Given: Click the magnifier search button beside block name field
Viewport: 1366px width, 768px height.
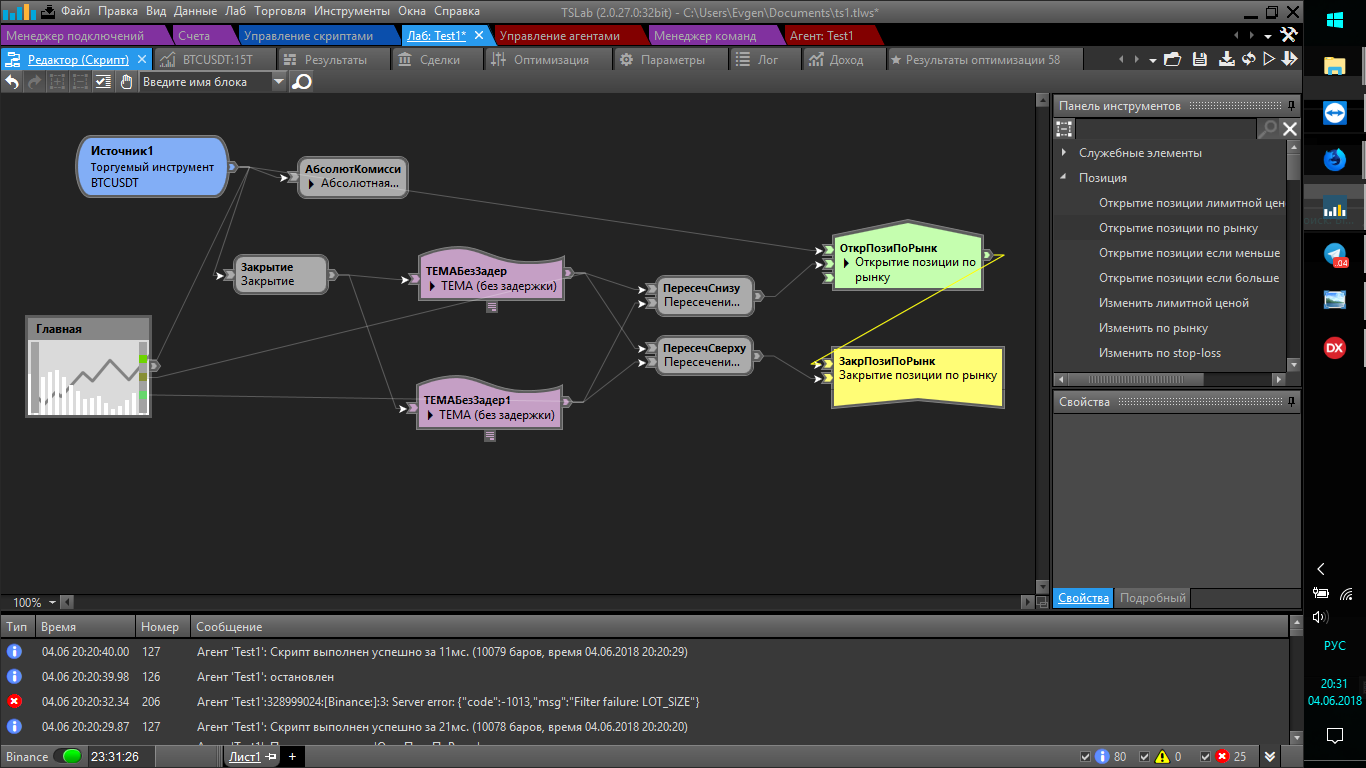Looking at the screenshot, I should point(301,82).
